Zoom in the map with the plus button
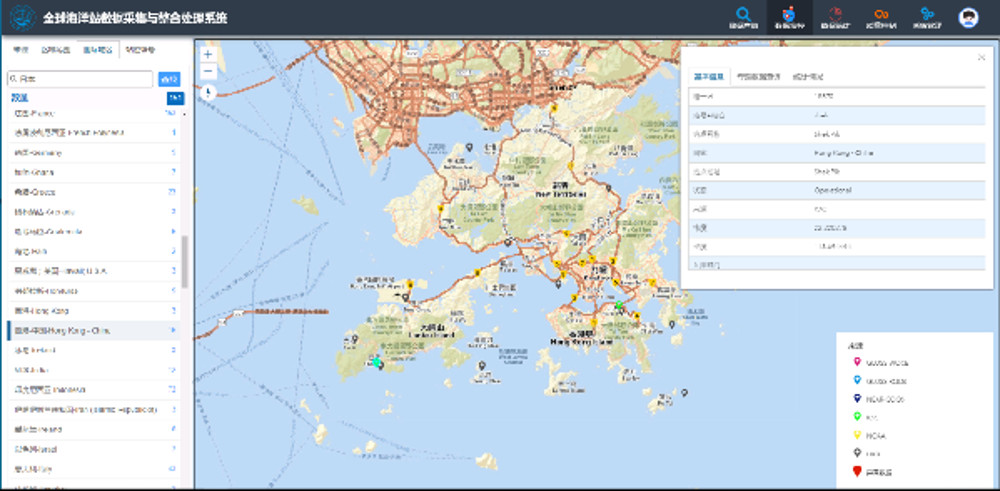The image size is (1000, 491). coord(207,54)
